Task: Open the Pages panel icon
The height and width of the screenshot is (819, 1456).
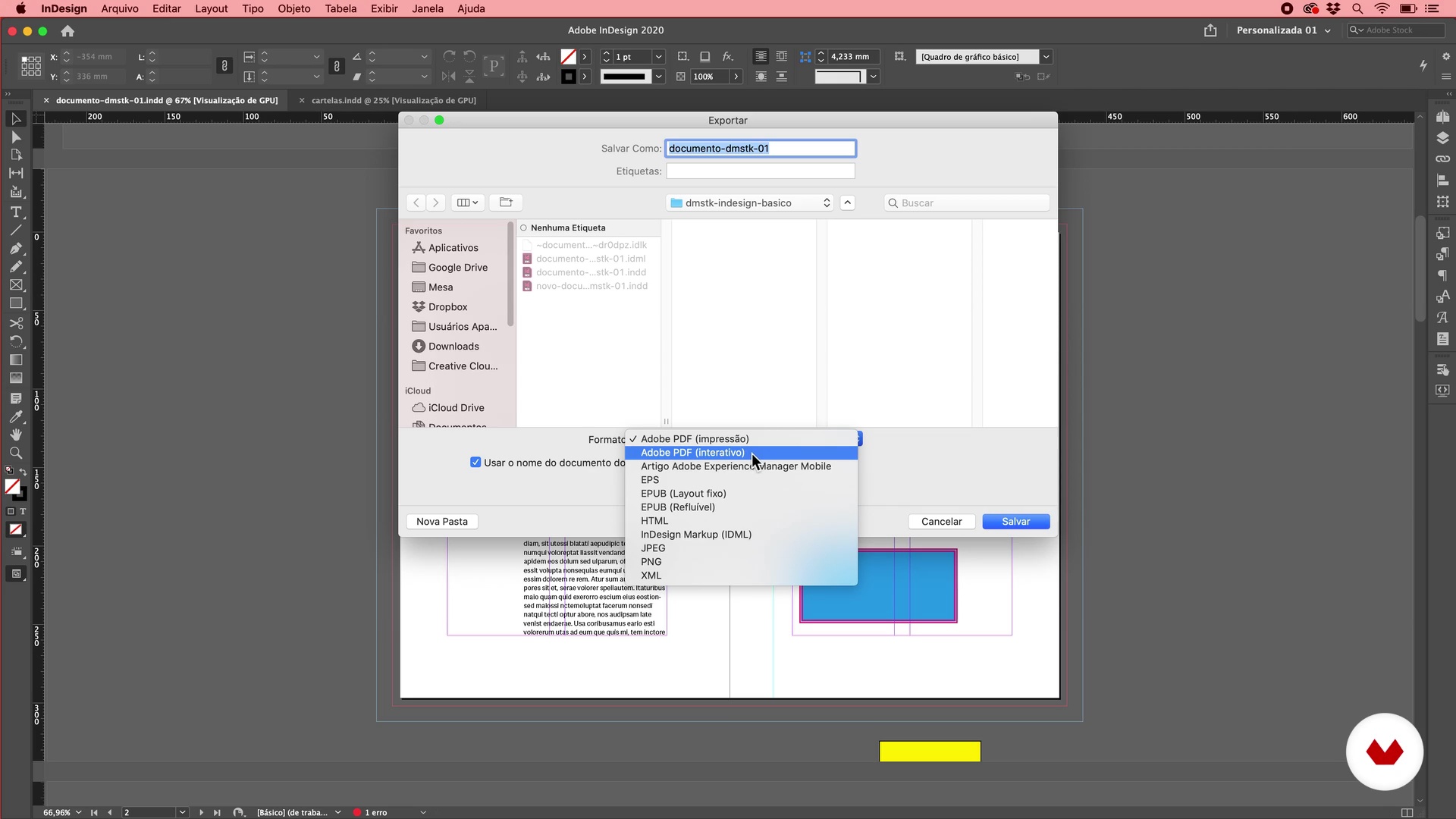Action: click(1442, 118)
